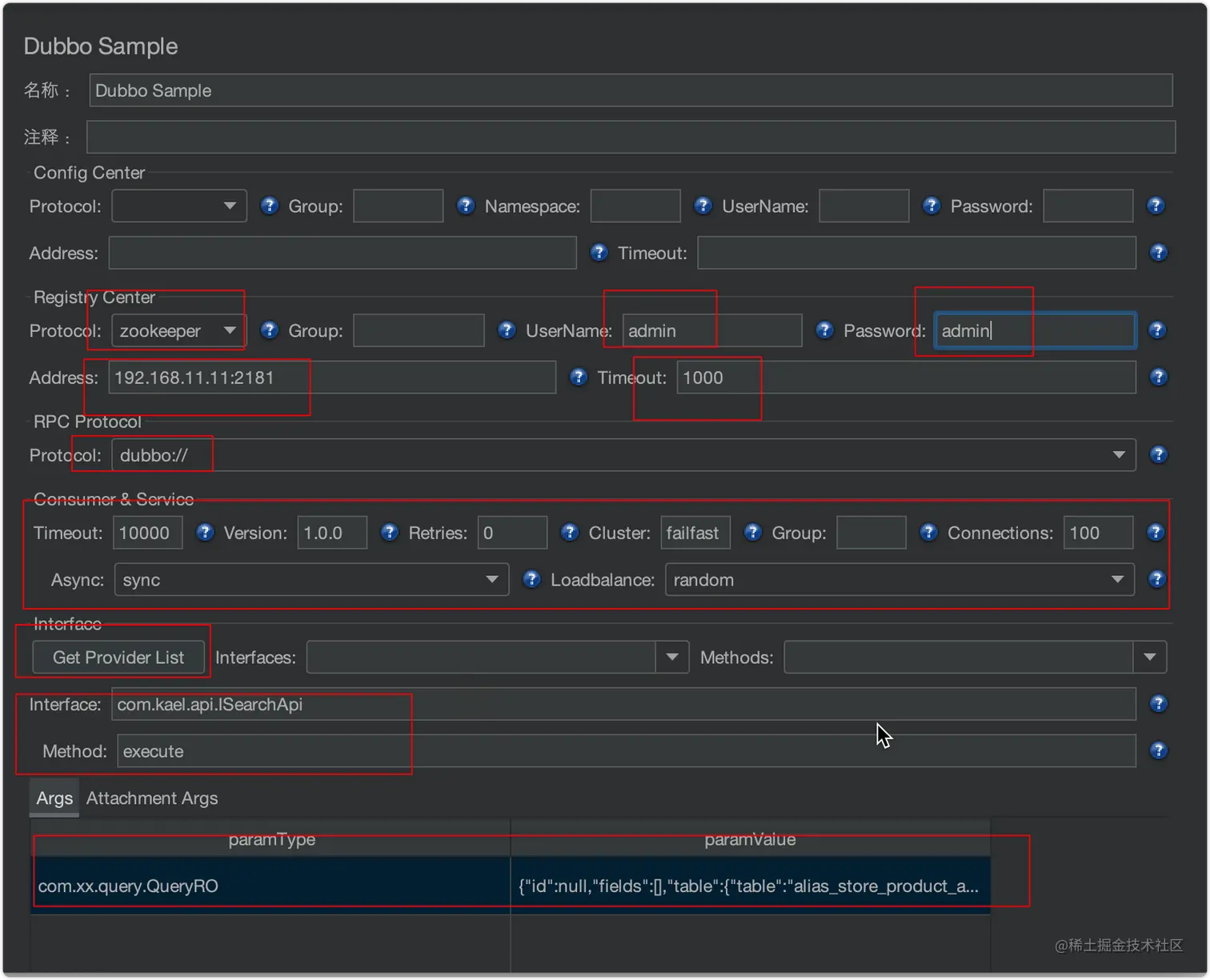The height and width of the screenshot is (980, 1210).
Task: Click help icon after Config Center Group field
Action: [x=466, y=206]
